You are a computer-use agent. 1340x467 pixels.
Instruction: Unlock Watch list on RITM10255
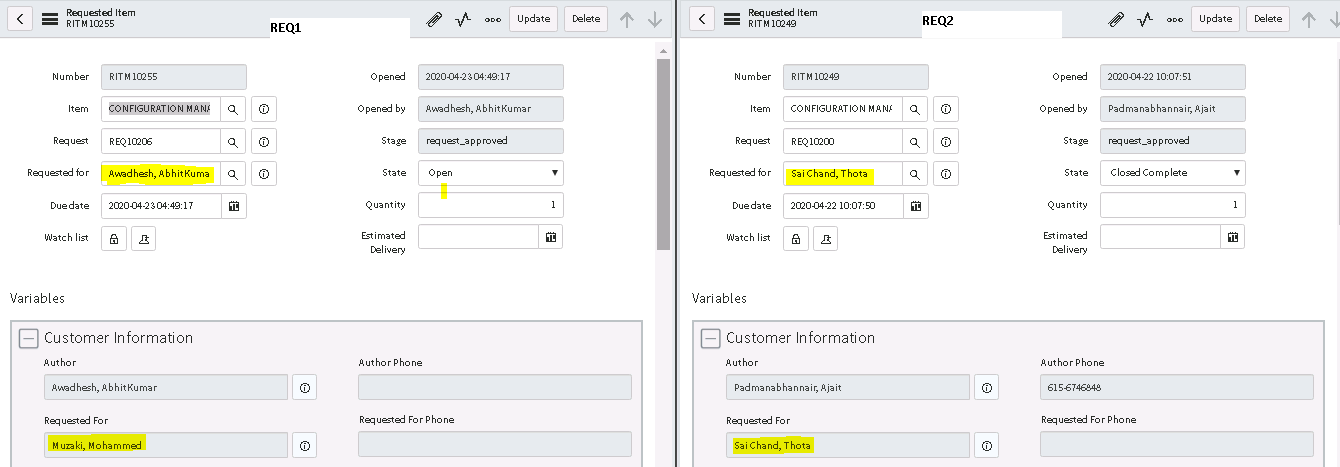(114, 238)
